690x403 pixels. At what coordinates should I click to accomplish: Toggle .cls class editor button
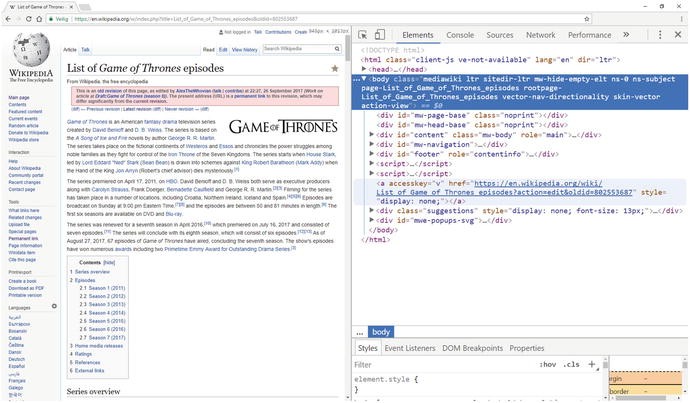point(571,364)
